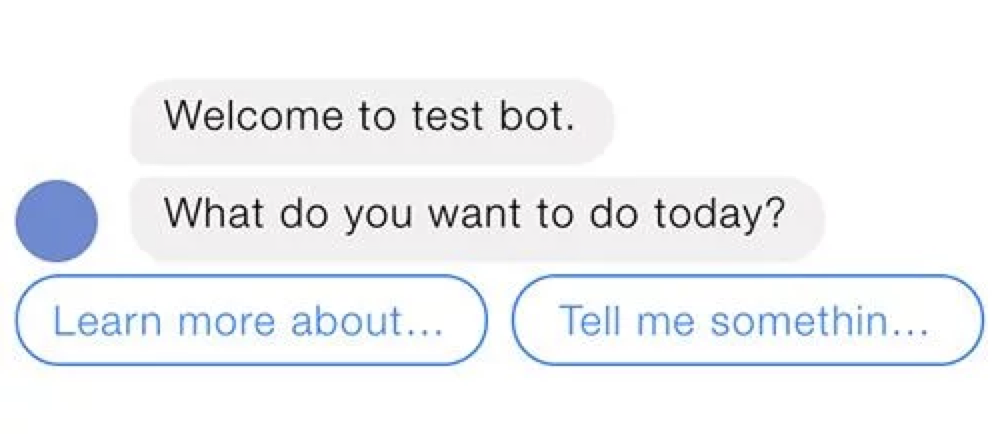Screen dimensions: 1004x440
Task: Select the welcome greeting message
Action: [371, 119]
